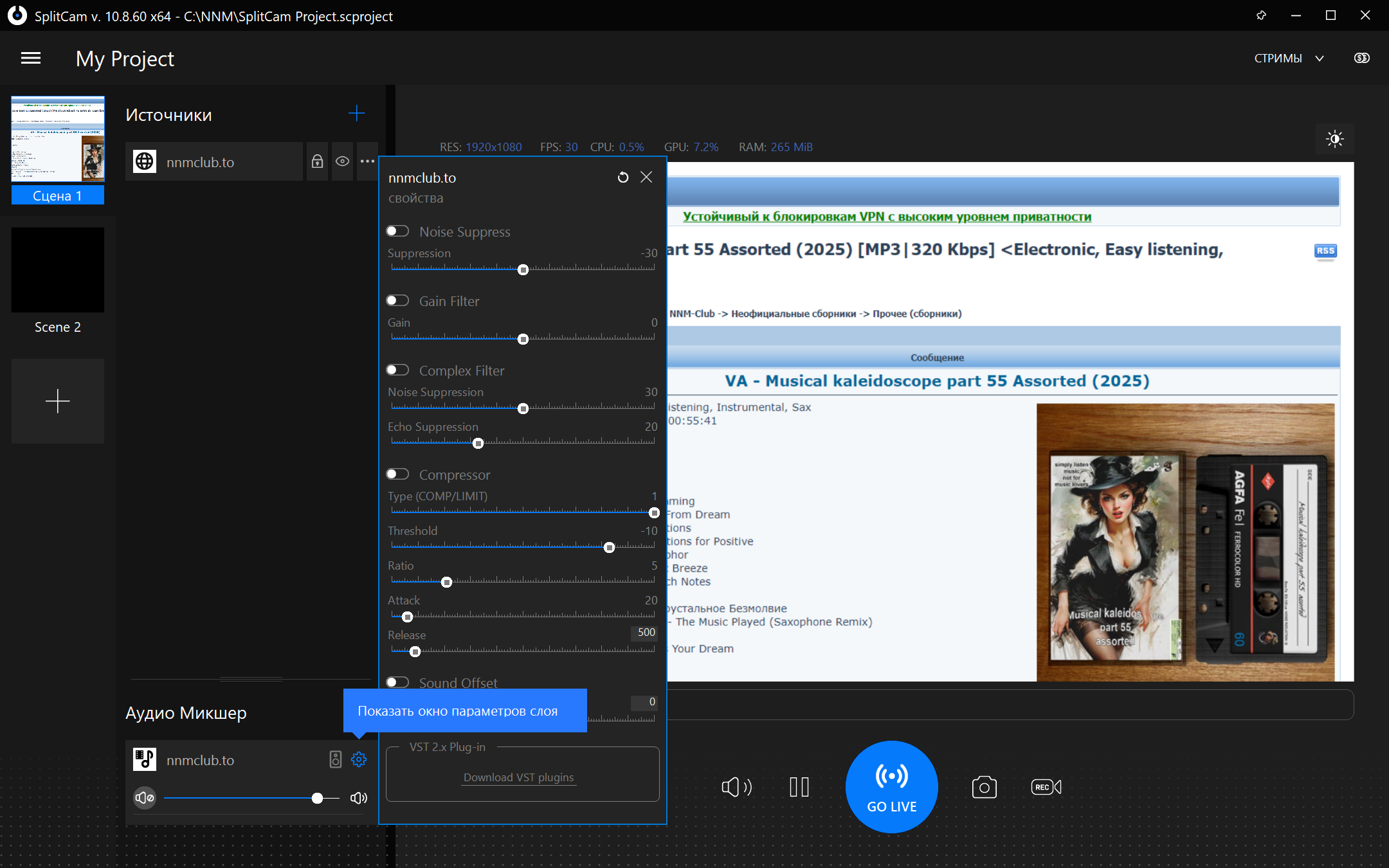Open nnmclub.to source more options menu
This screenshot has width=1389, height=868.
tap(367, 161)
